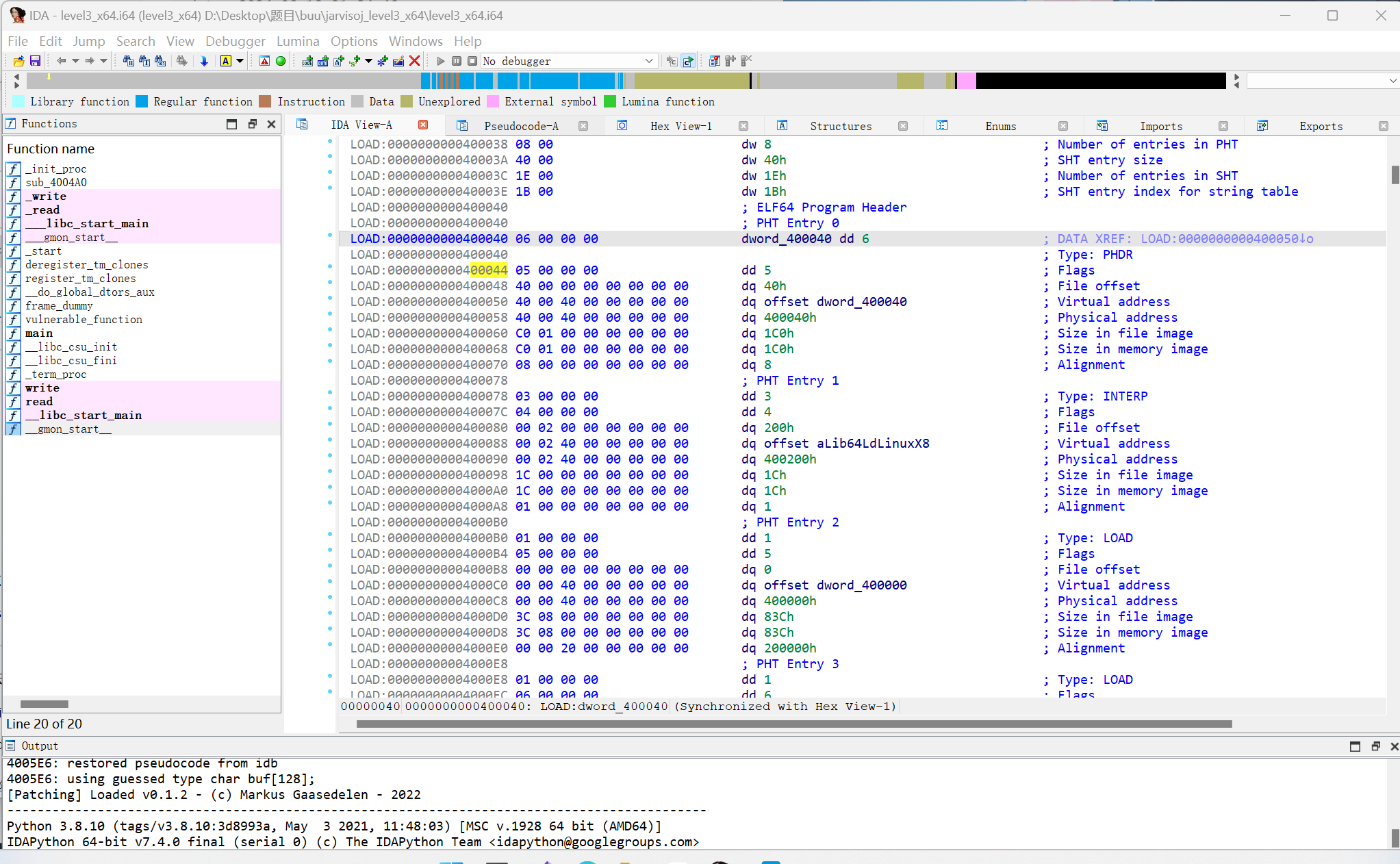The height and width of the screenshot is (864, 1400).
Task: Click the Open file toolbar icon
Action: [18, 61]
